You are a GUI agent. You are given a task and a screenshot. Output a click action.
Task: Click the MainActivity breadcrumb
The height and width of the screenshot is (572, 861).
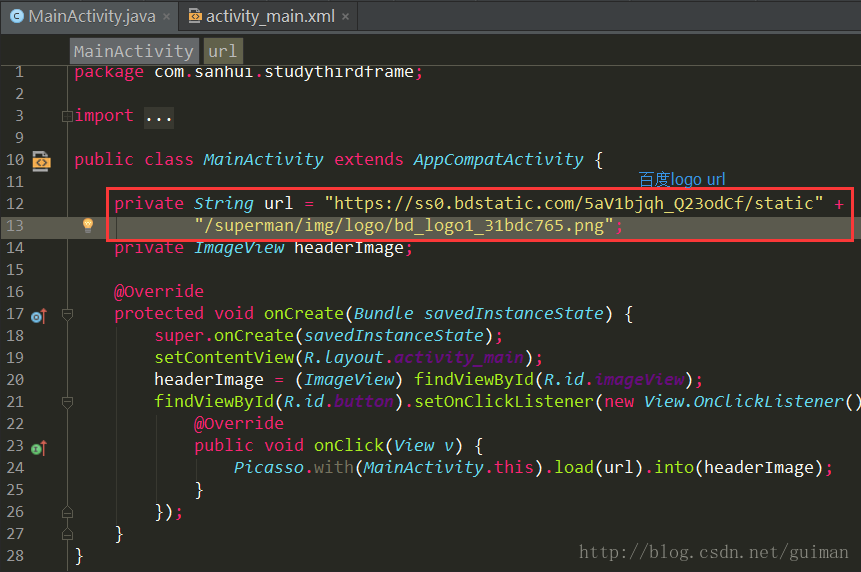(x=133, y=51)
